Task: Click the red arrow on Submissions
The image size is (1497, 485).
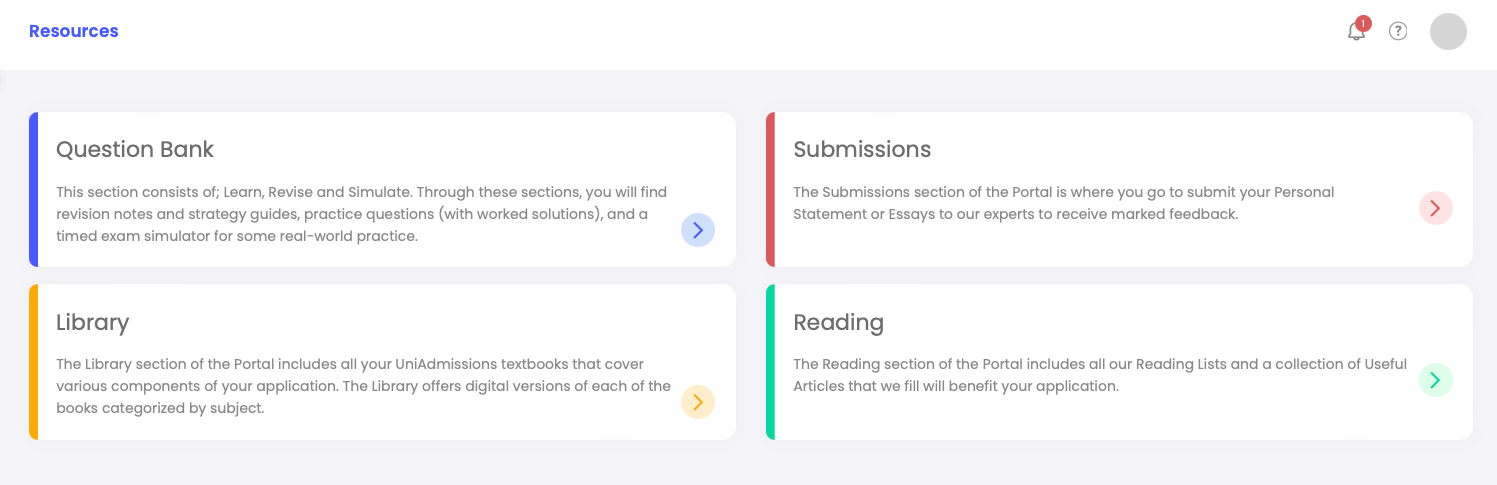Action: click(x=1435, y=208)
